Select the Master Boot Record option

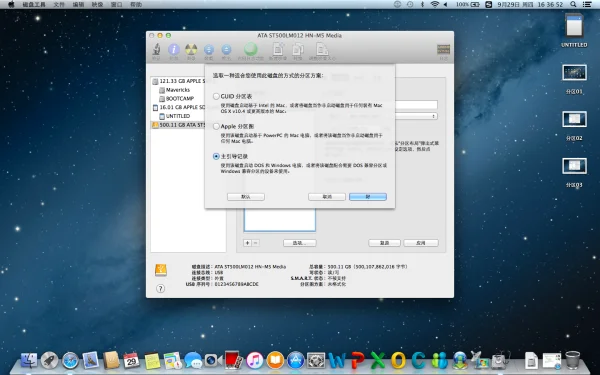click(216, 156)
